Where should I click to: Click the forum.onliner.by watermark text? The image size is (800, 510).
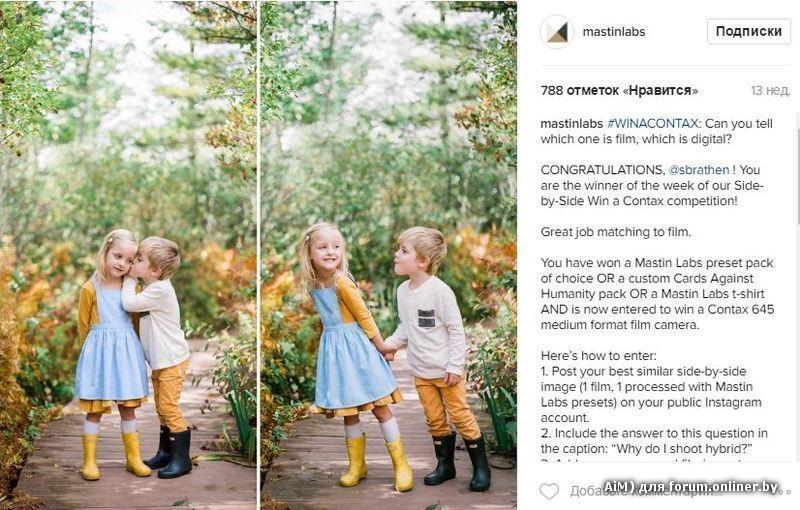click(692, 486)
